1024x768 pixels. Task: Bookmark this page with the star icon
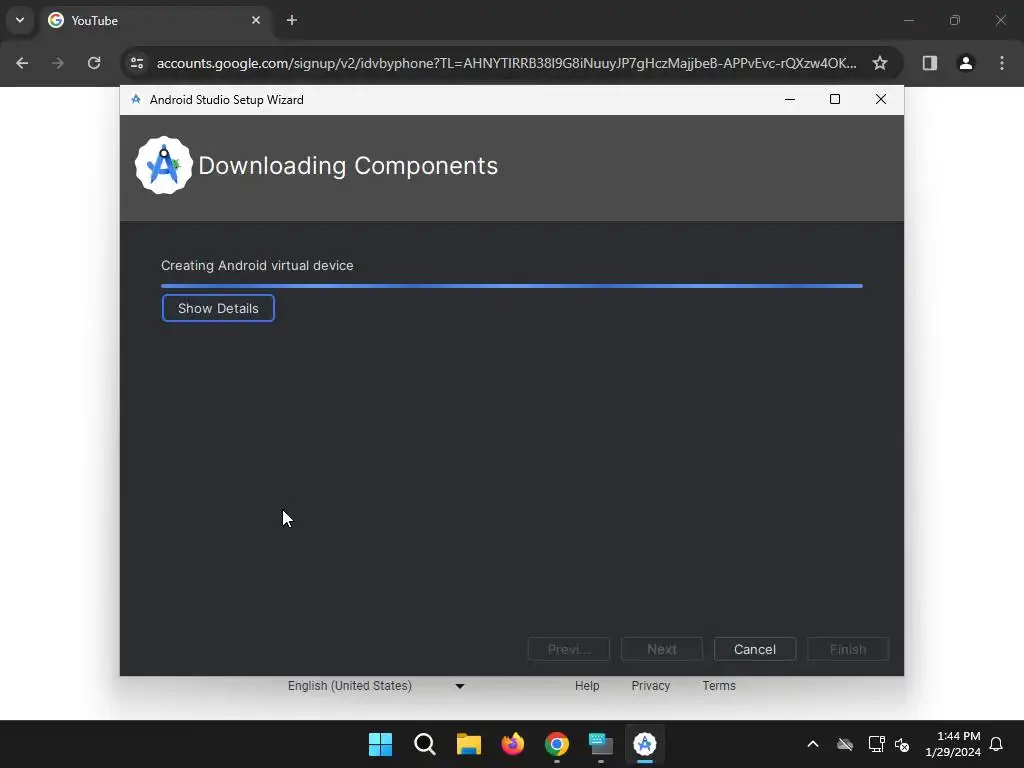[880, 63]
